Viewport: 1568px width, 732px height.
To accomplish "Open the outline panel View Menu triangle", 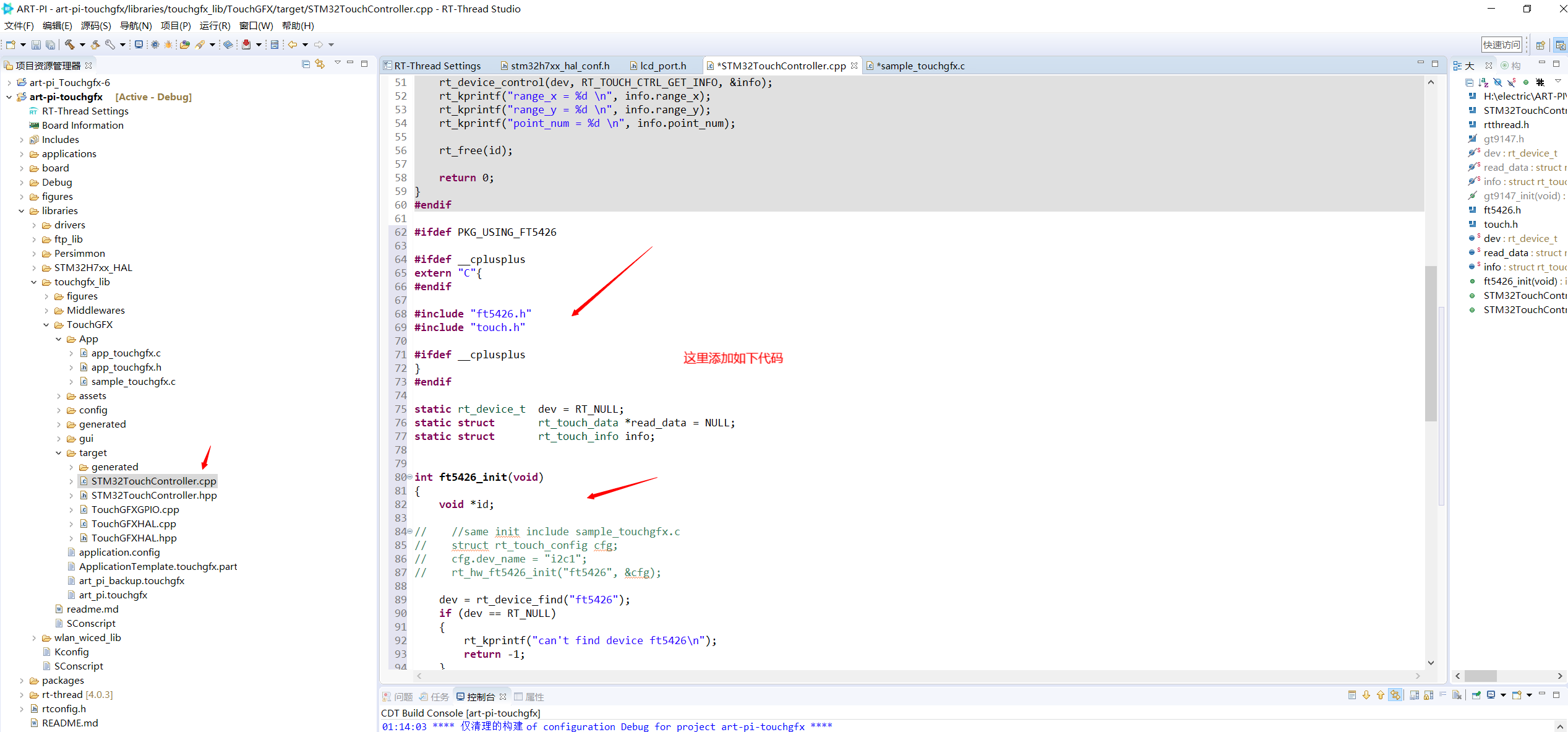I will pyautogui.click(x=1558, y=82).
